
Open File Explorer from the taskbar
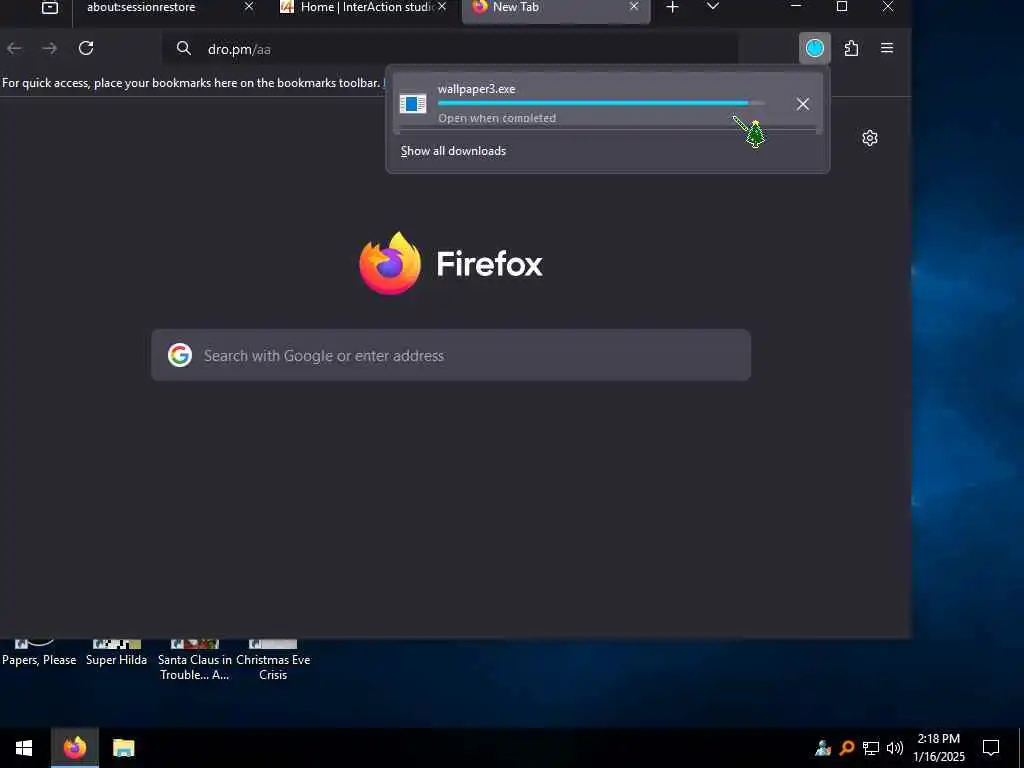click(123, 748)
